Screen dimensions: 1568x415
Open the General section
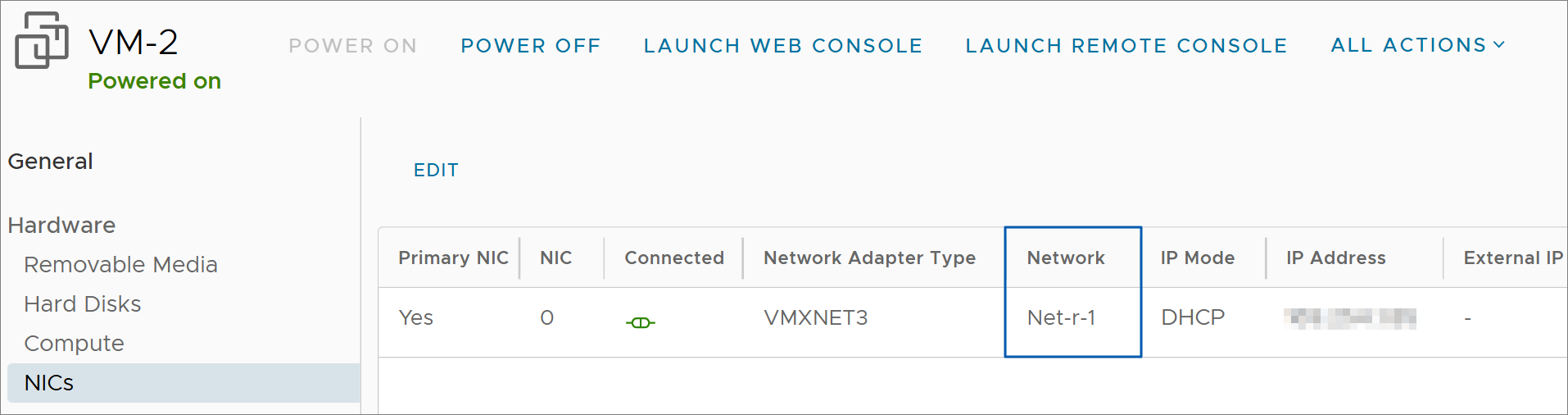click(x=50, y=161)
